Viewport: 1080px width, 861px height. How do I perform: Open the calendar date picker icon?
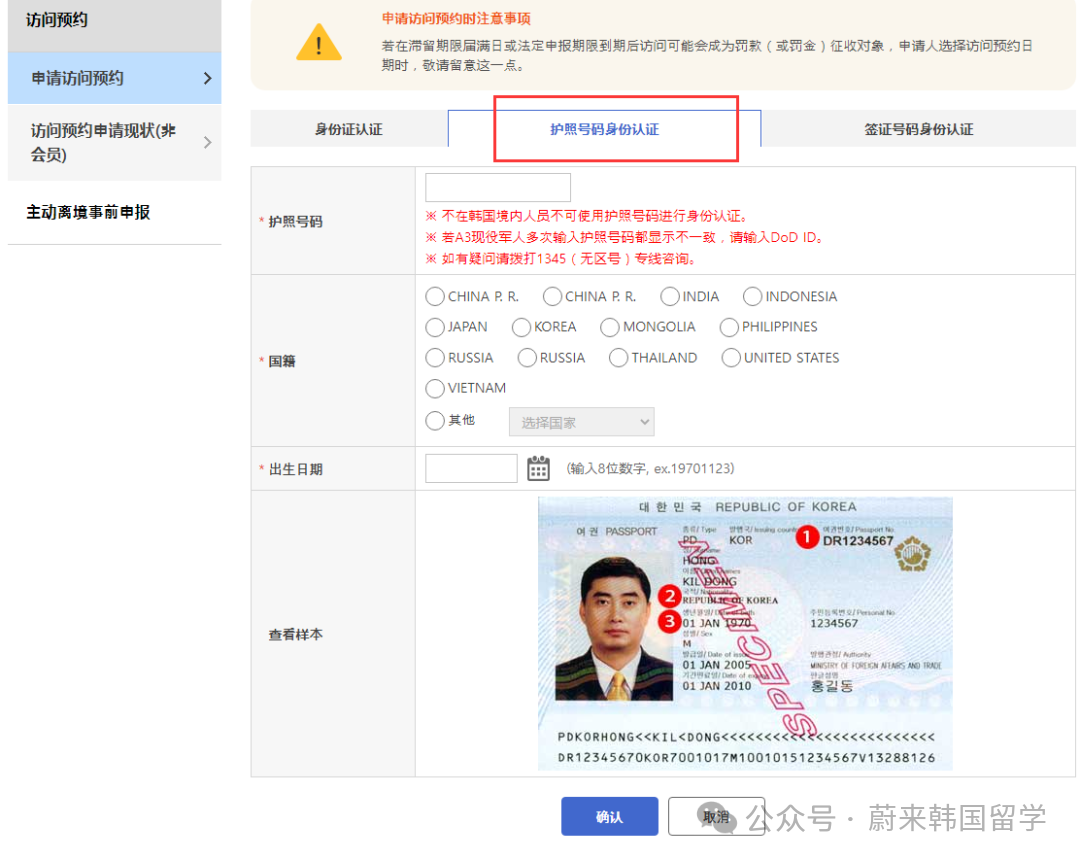(x=538, y=467)
